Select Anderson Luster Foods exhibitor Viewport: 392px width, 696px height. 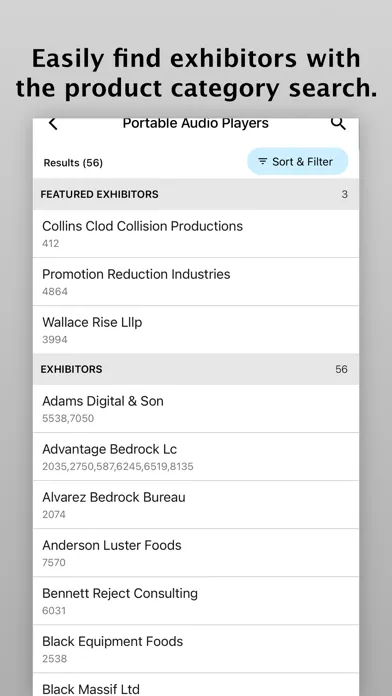[196, 552]
